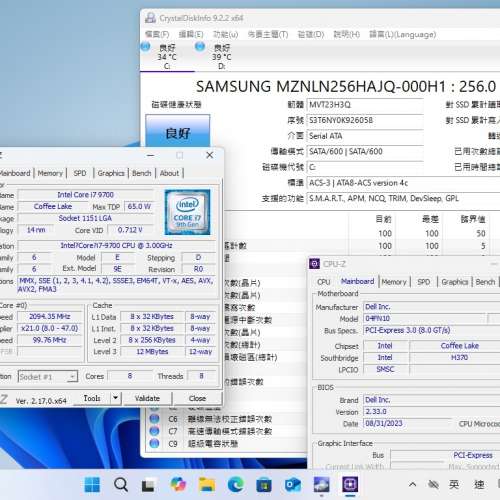Click the IME indicator to the right of 英

[479, 484]
